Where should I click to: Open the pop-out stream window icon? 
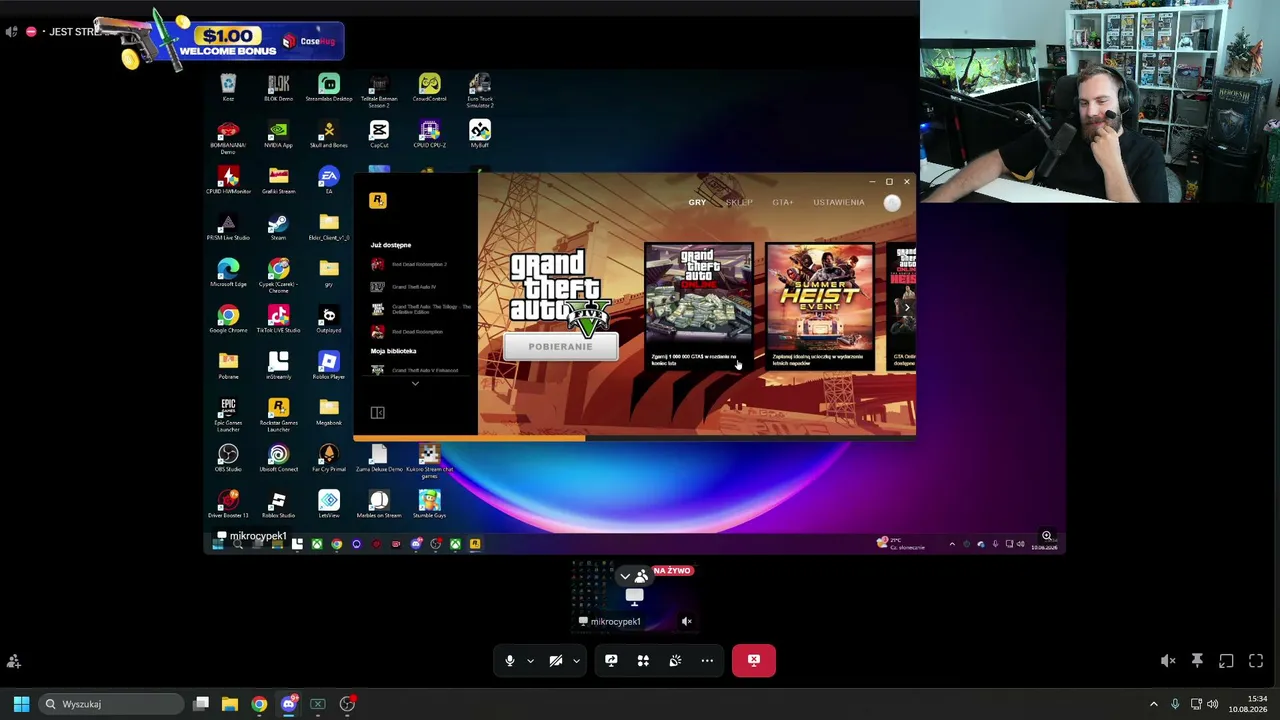[1226, 661]
